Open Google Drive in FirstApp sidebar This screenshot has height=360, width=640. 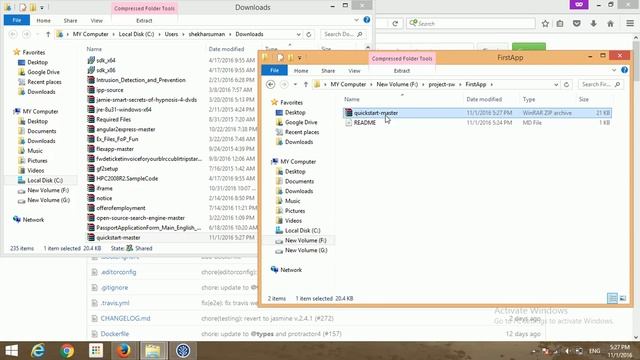(301, 122)
